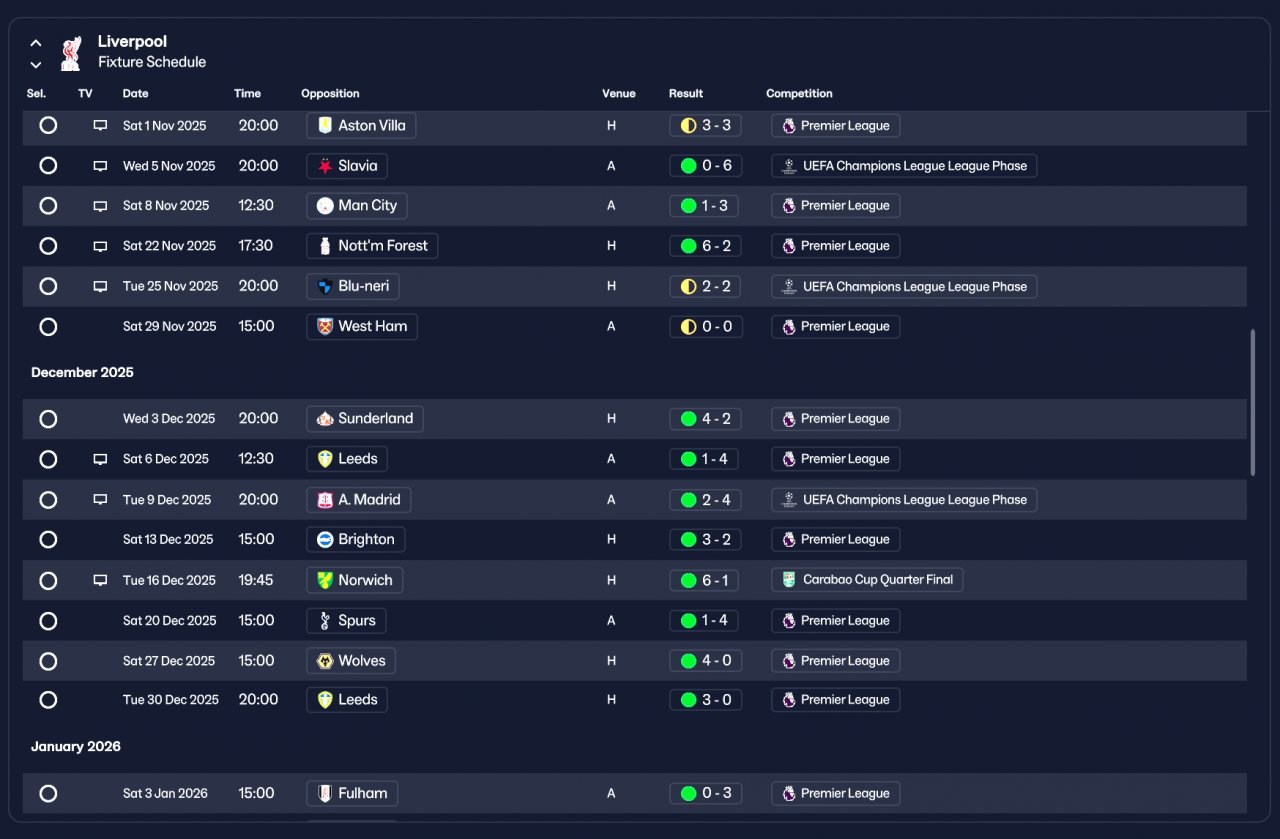The height and width of the screenshot is (839, 1280).
Task: Select the Fulham fixture radio button
Action: (48, 794)
